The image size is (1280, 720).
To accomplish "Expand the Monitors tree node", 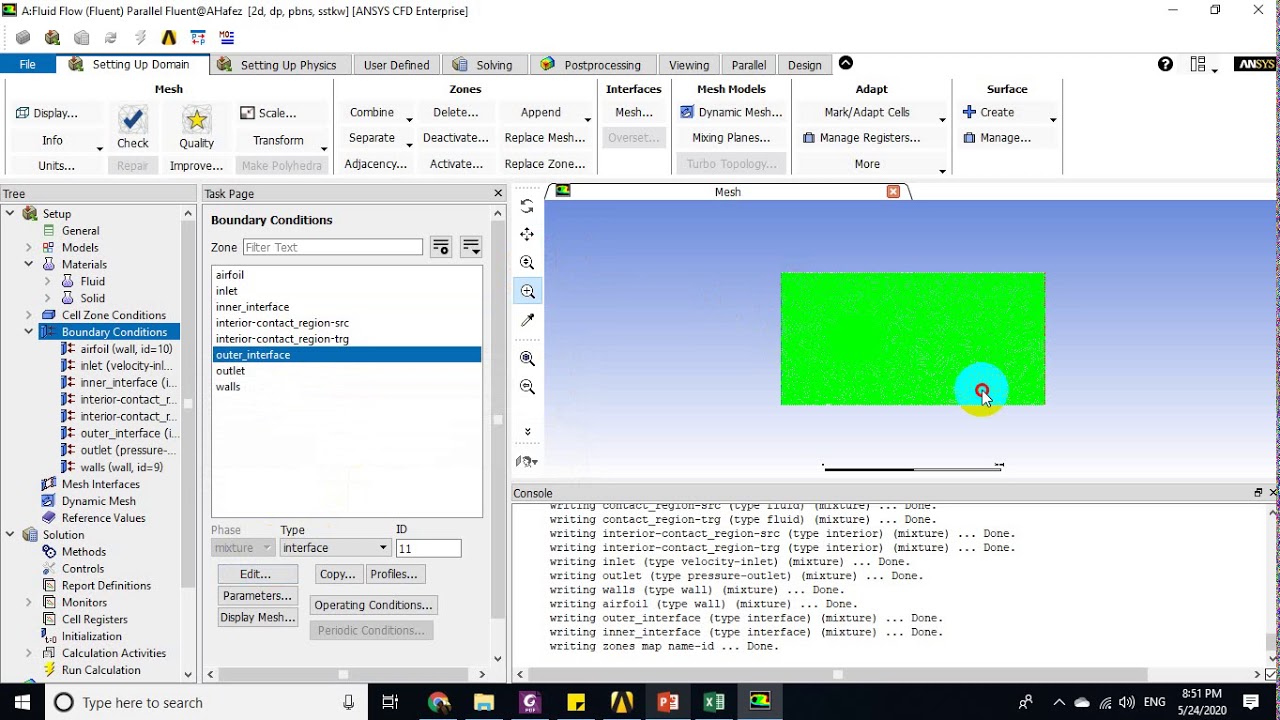I will (x=29, y=602).
